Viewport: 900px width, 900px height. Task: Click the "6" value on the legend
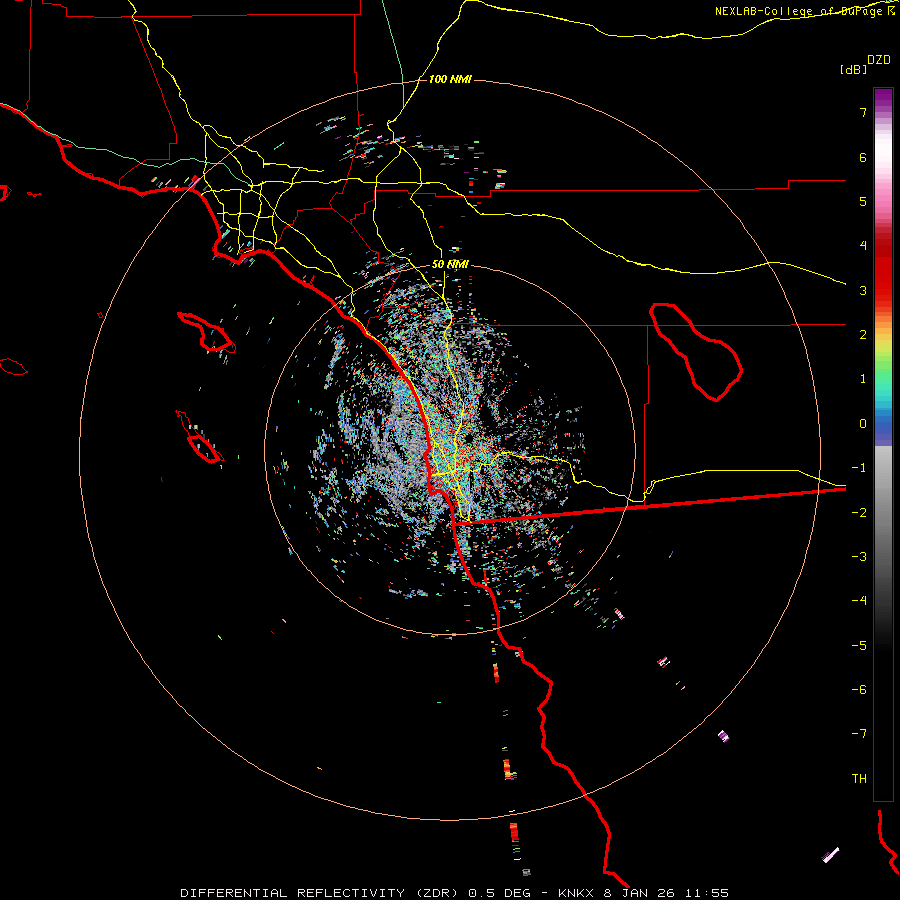[863, 157]
